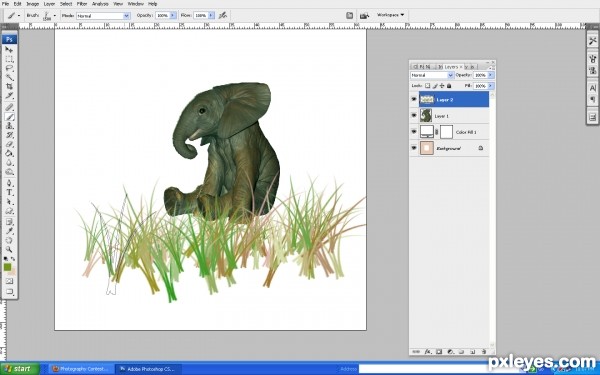The width and height of the screenshot is (600, 375).
Task: Toggle Lock position
Action: click(x=442, y=86)
